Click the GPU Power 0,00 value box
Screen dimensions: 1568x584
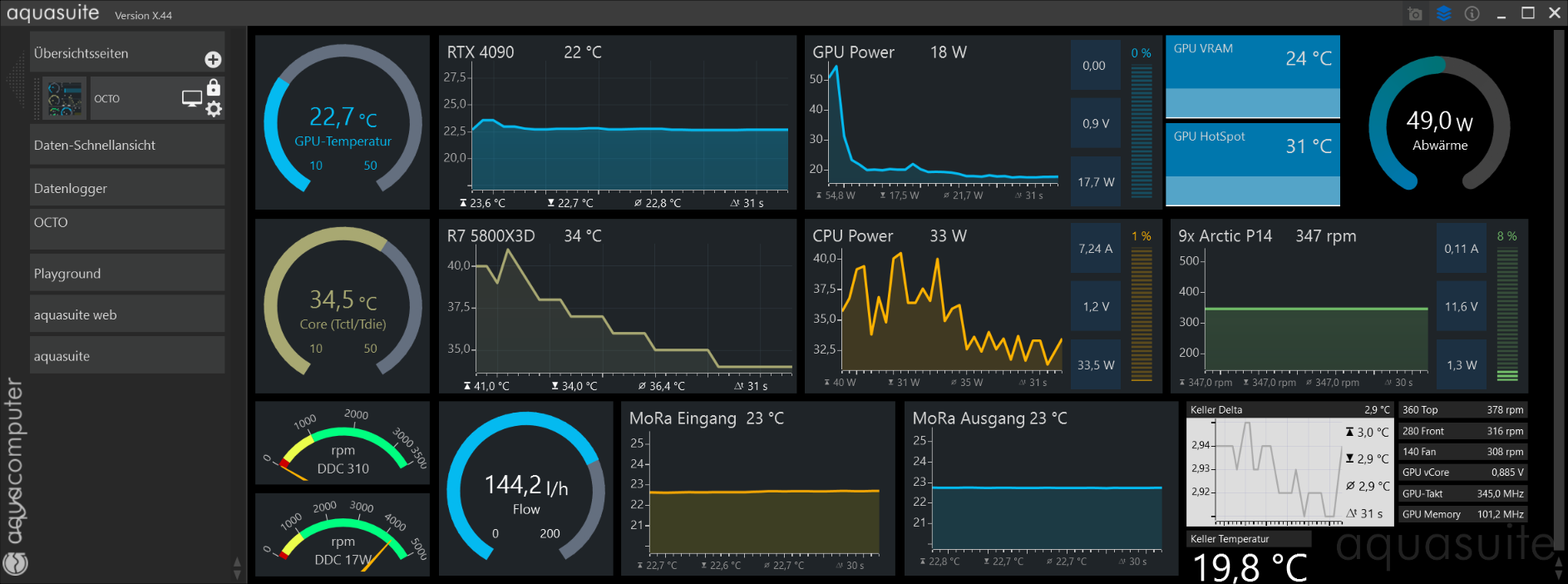1095,65
